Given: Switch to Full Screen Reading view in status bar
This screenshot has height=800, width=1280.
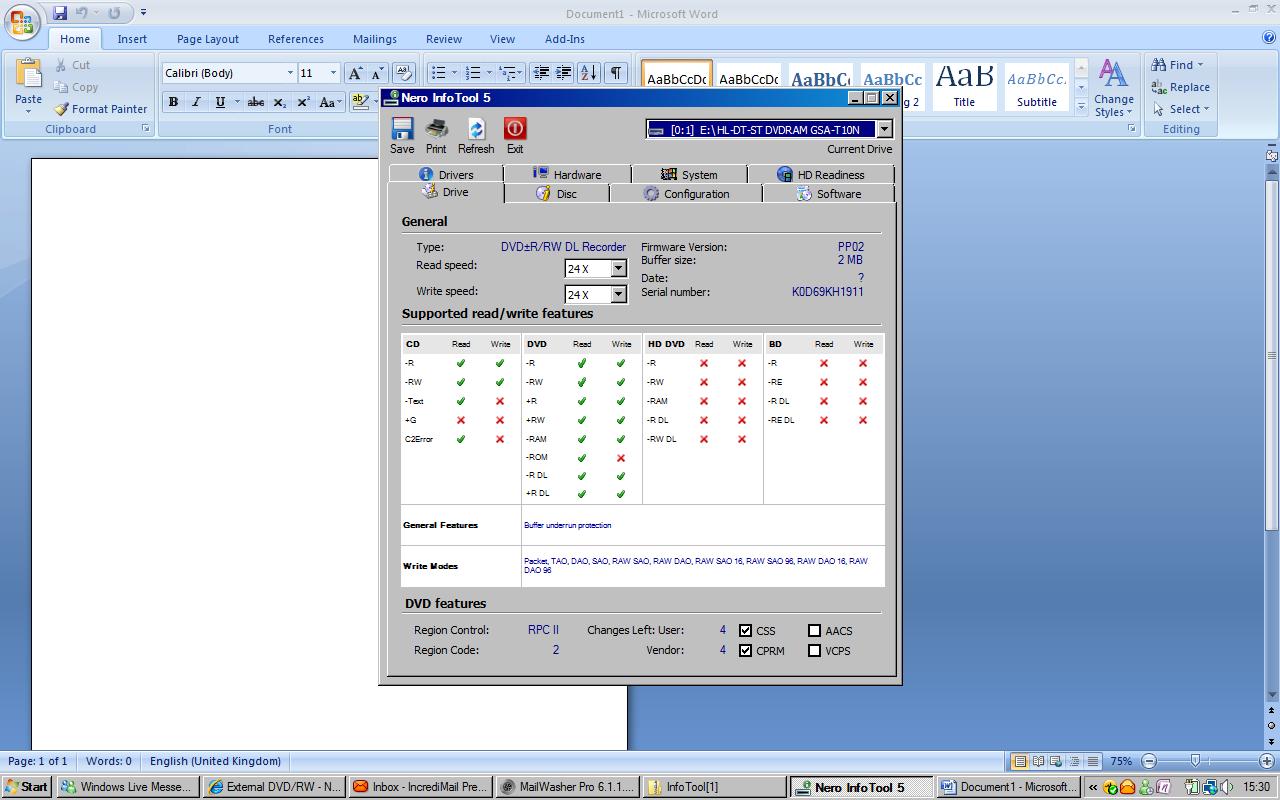Looking at the screenshot, I should click(1038, 761).
